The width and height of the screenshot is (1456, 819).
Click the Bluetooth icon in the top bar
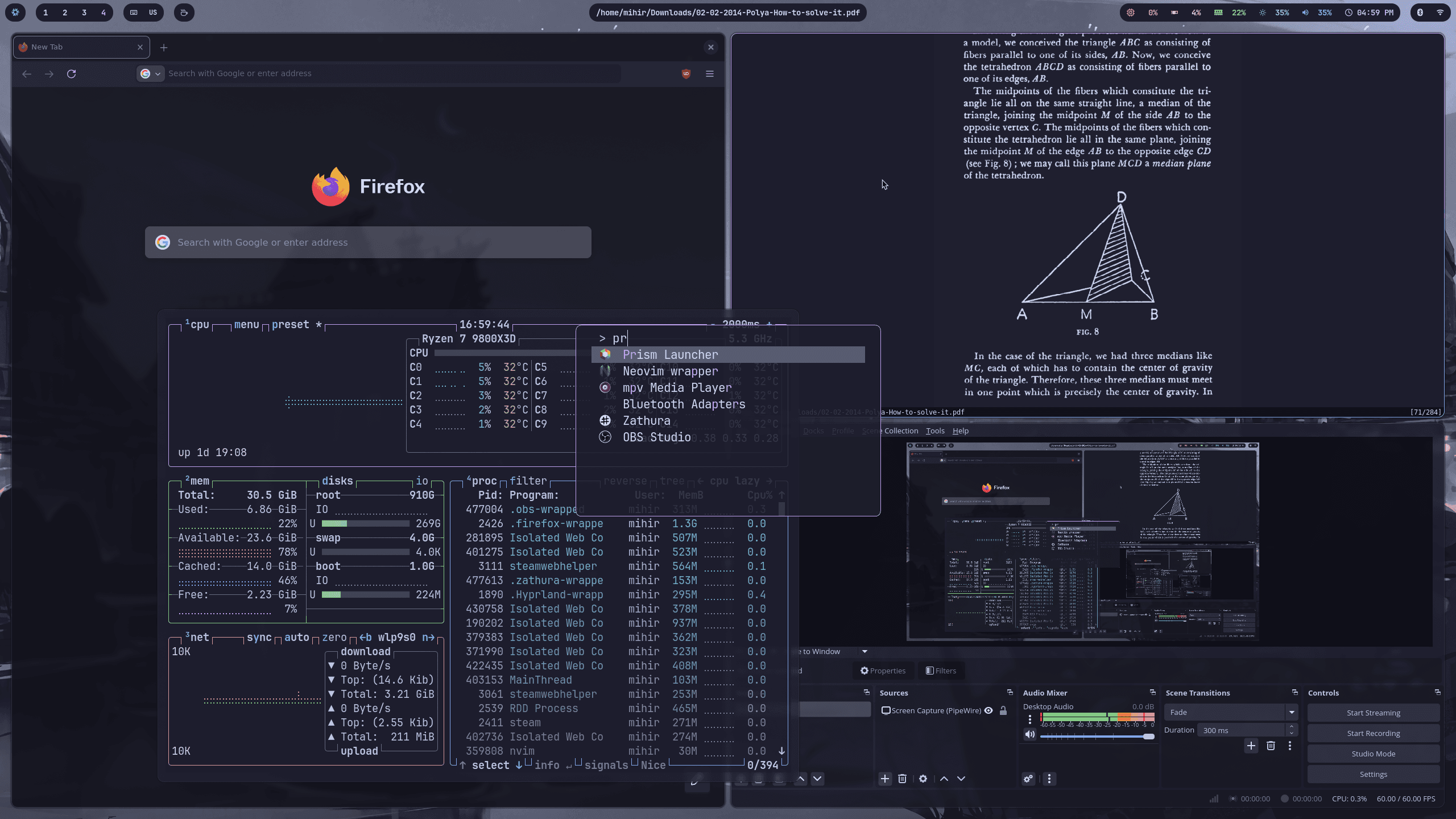pyautogui.click(x=1420, y=13)
